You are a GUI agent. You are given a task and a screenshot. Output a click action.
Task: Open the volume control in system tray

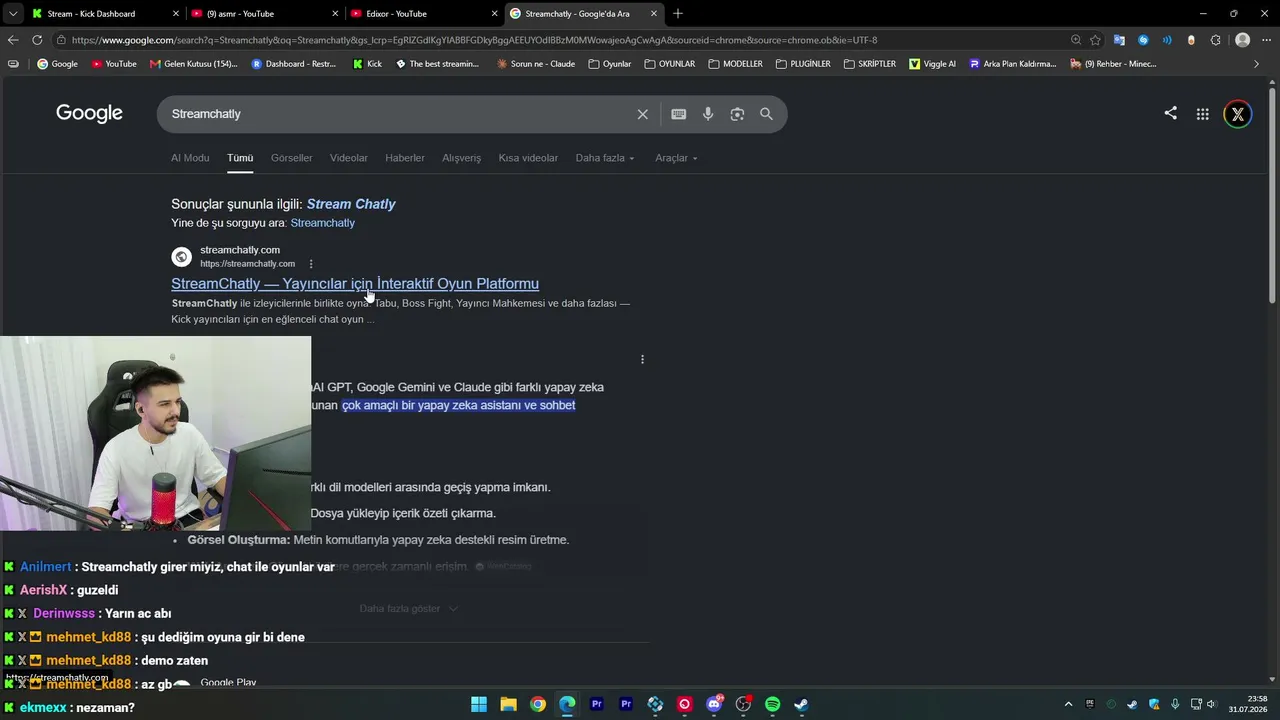(x=1211, y=704)
